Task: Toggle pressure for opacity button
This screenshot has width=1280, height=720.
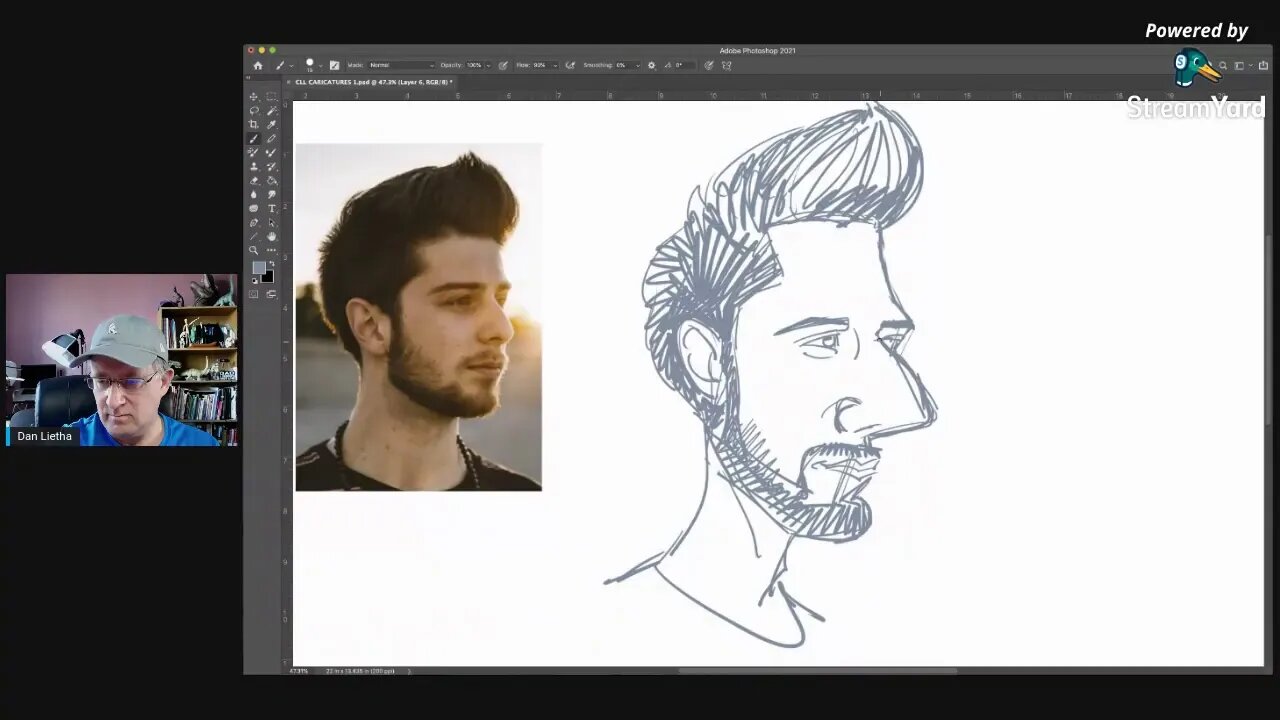Action: [502, 65]
